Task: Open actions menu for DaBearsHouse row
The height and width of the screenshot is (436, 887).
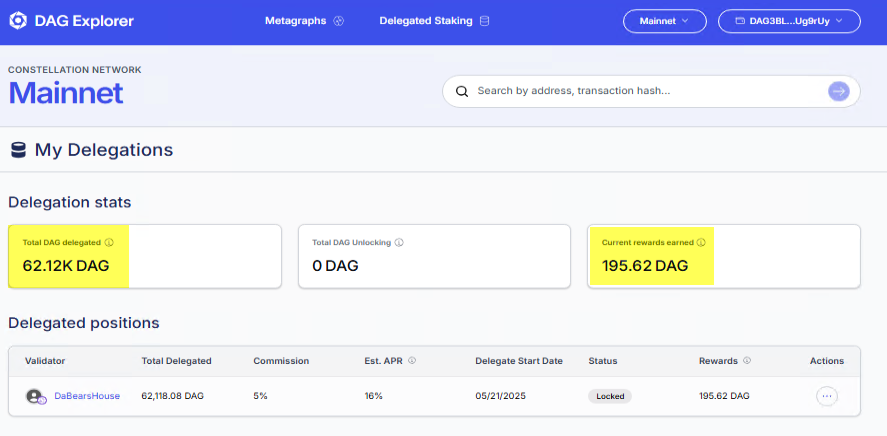Action: click(826, 396)
